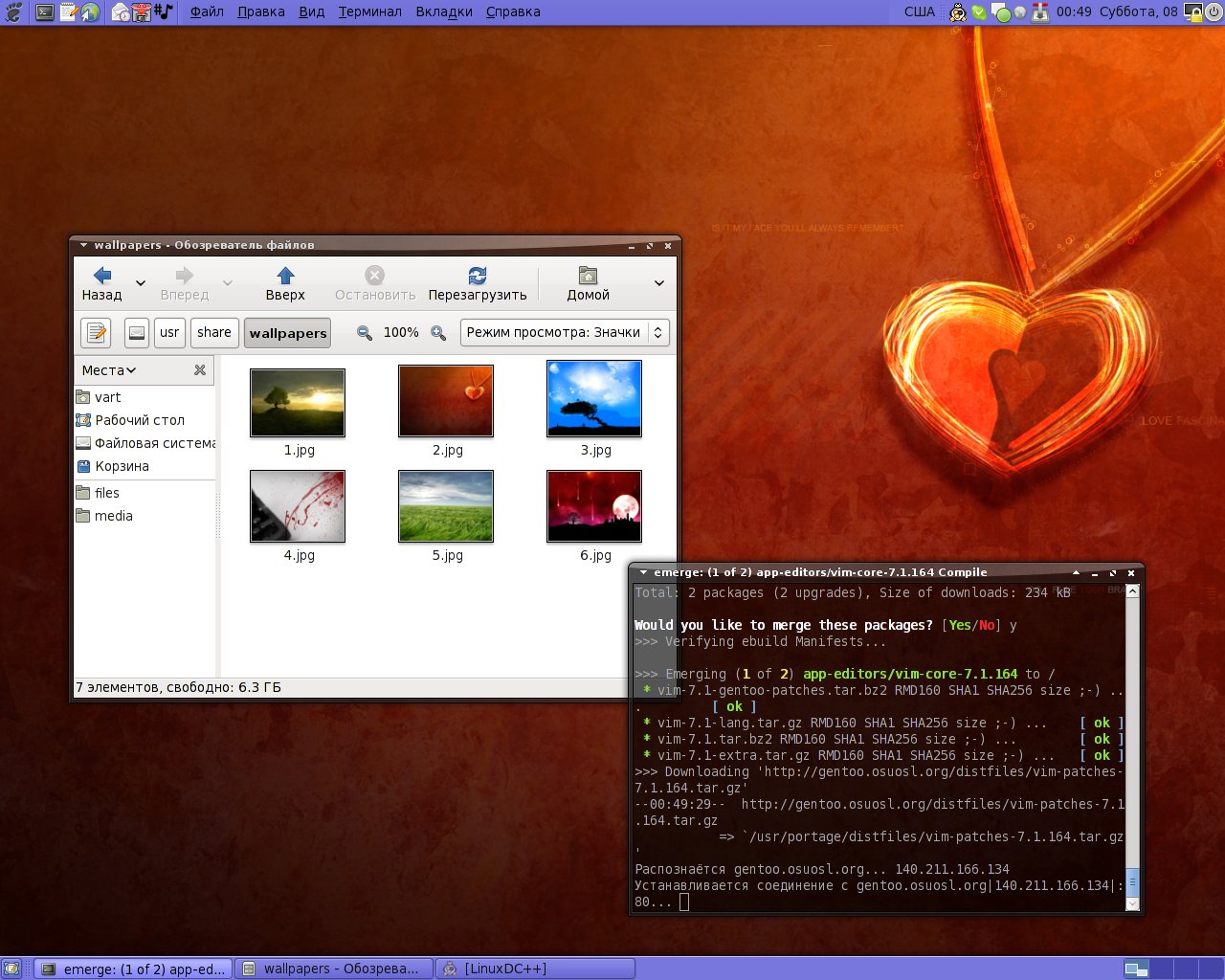
Task: Open the Терминал menu
Action: point(370,11)
